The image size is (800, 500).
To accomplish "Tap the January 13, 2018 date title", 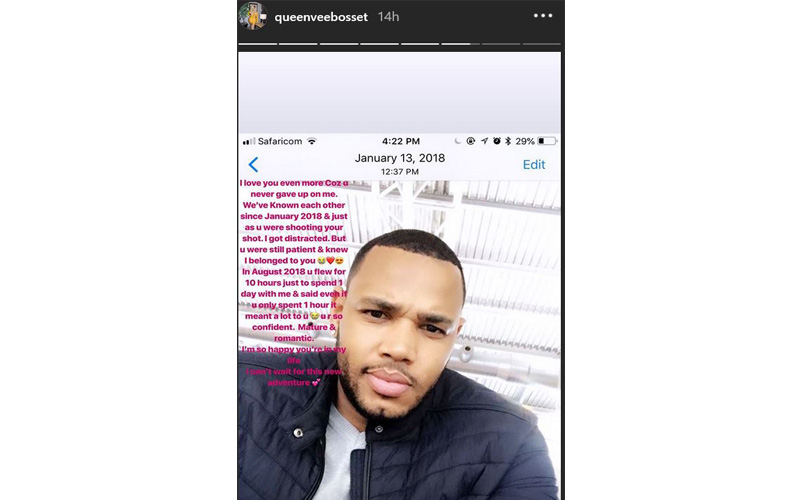I will (400, 158).
